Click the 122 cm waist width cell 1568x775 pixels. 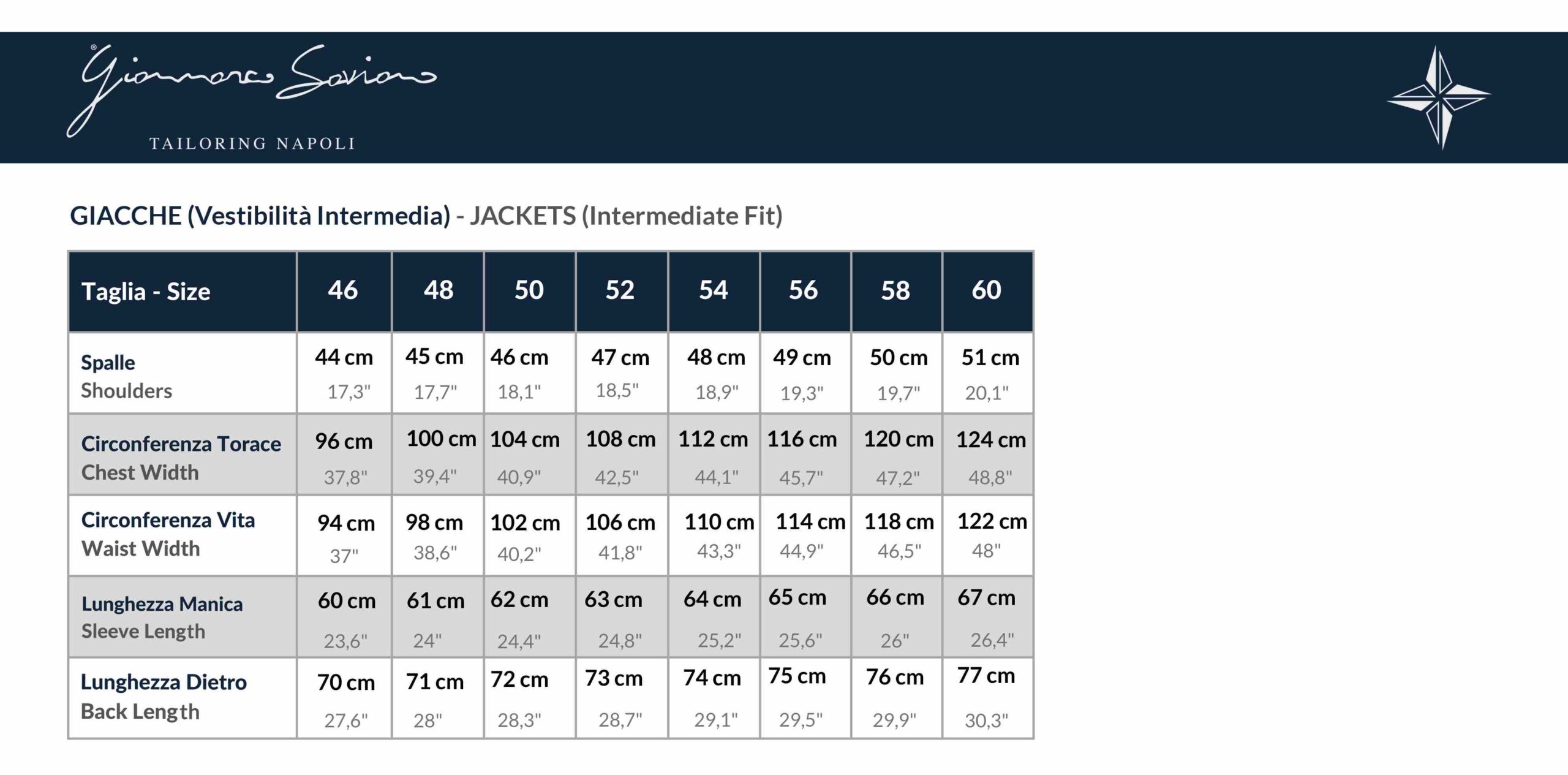pyautogui.click(x=992, y=522)
